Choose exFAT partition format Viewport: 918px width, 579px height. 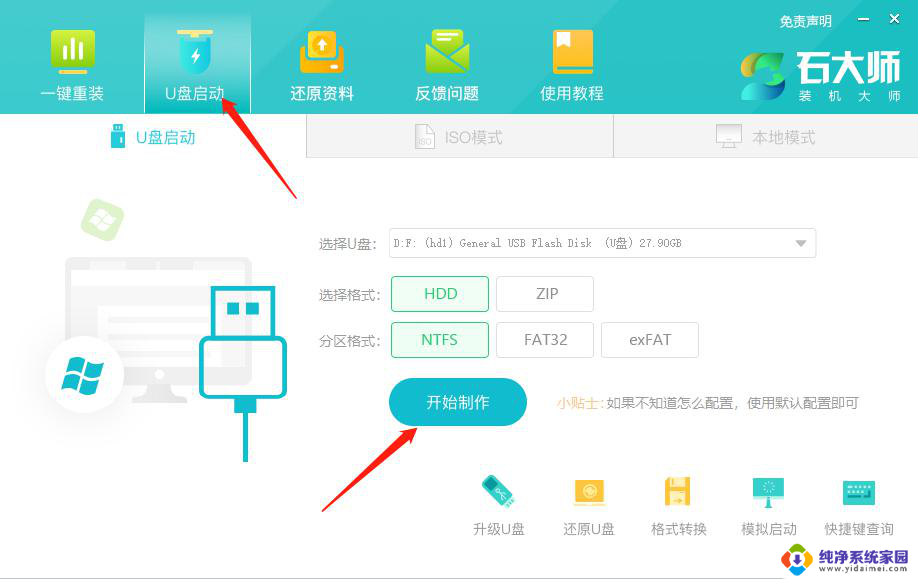point(650,340)
